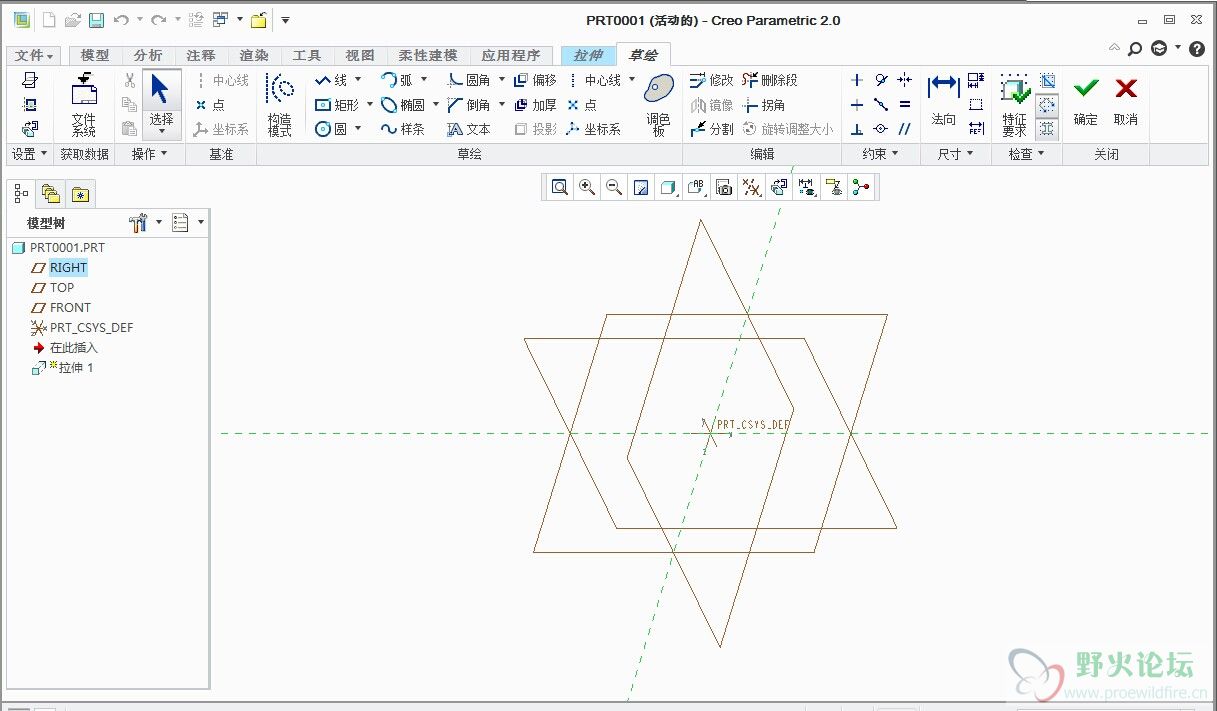Expand the Setup (设置) group menu
Screen dimensions: 1217x711
pyautogui.click(x=30, y=154)
